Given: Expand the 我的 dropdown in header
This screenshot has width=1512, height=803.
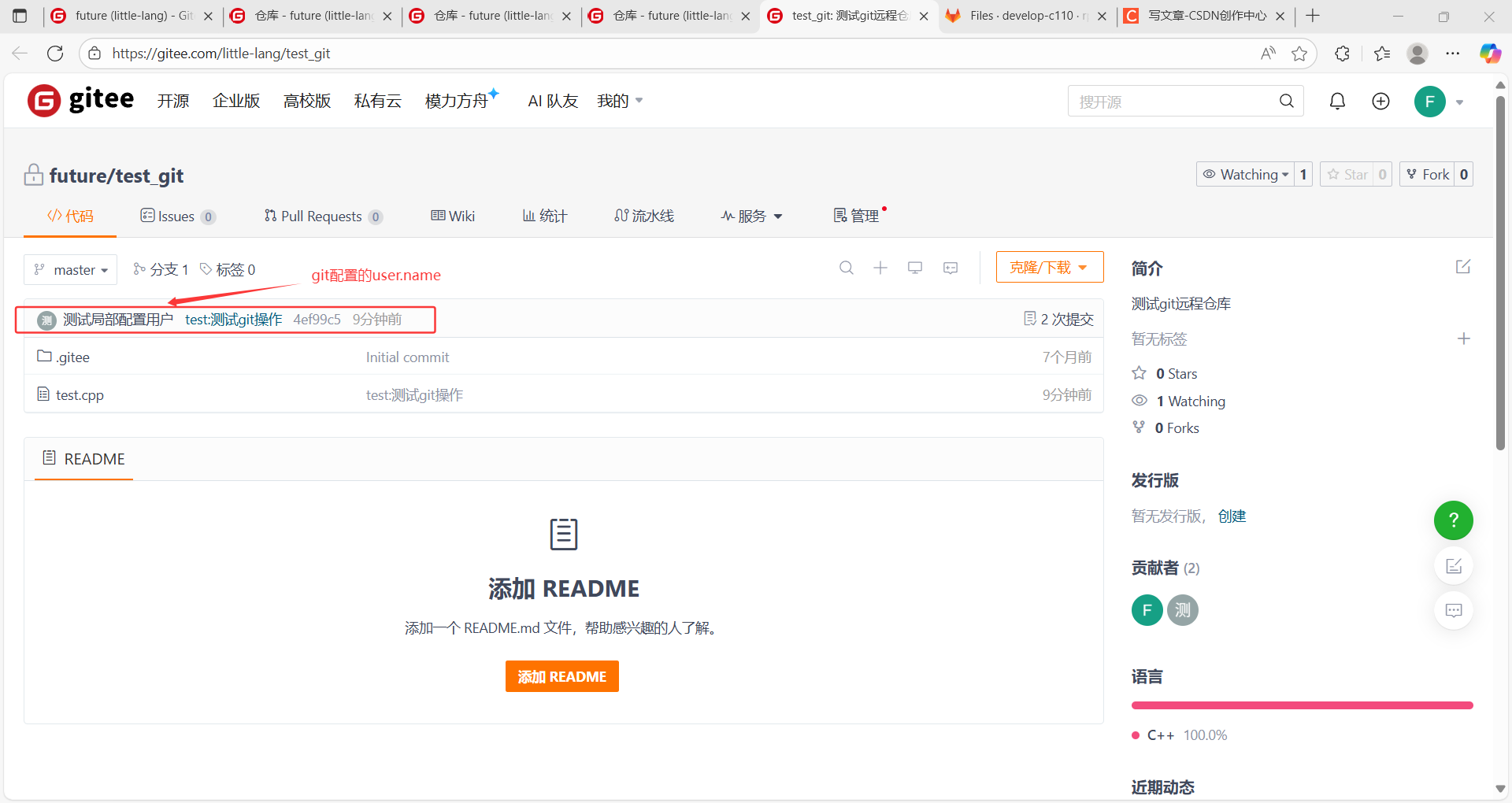Looking at the screenshot, I should [620, 101].
